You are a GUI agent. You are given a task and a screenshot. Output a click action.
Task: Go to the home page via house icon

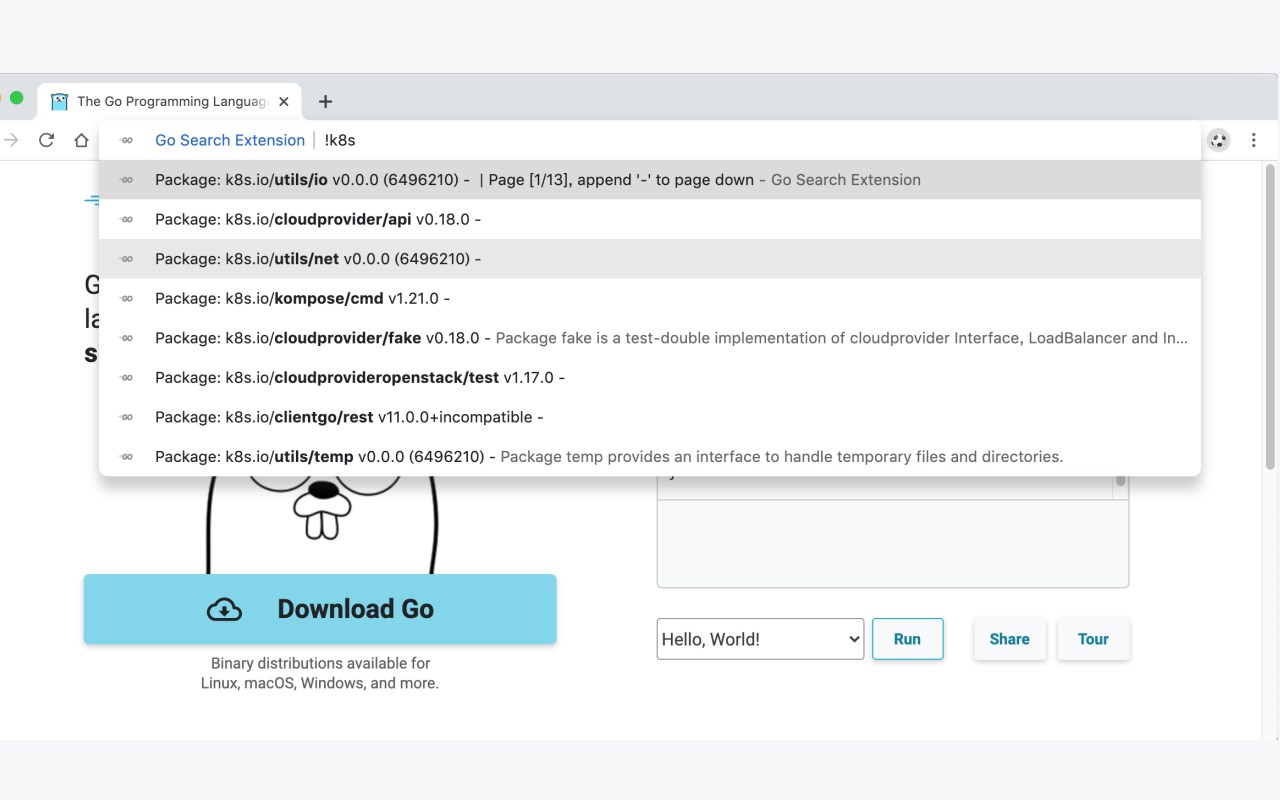tap(82, 140)
